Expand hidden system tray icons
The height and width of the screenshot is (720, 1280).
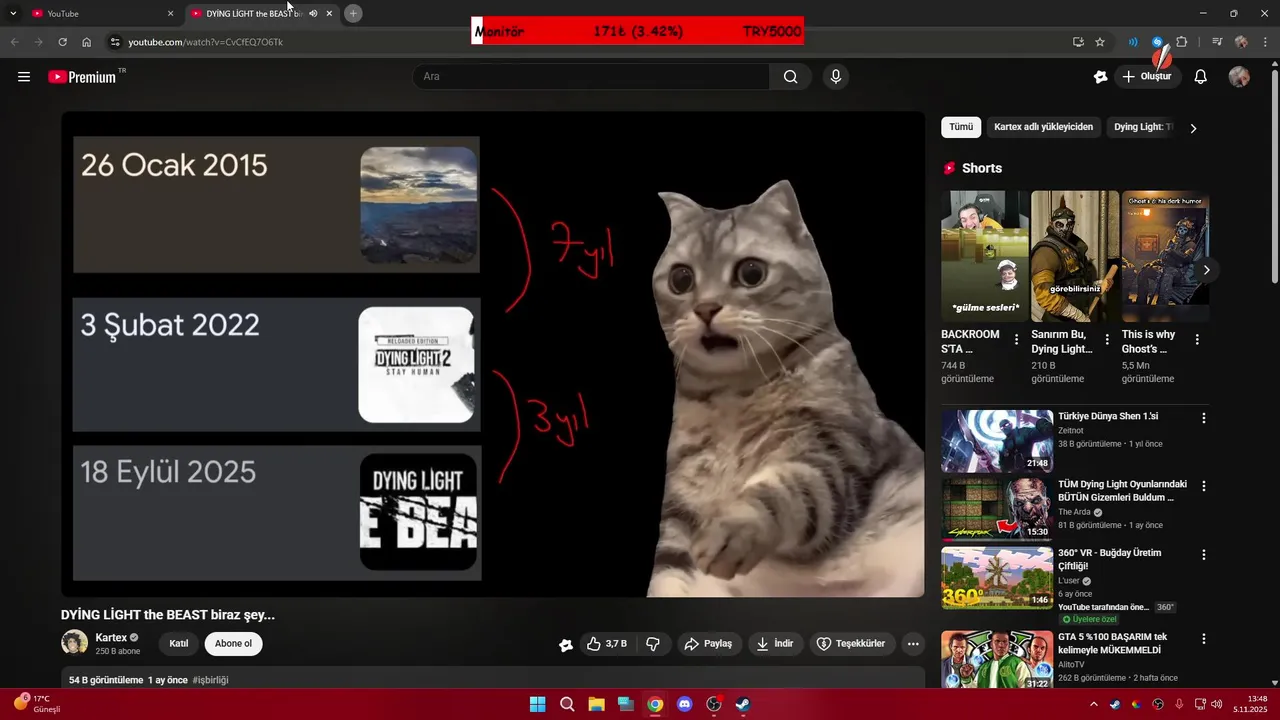(1093, 704)
